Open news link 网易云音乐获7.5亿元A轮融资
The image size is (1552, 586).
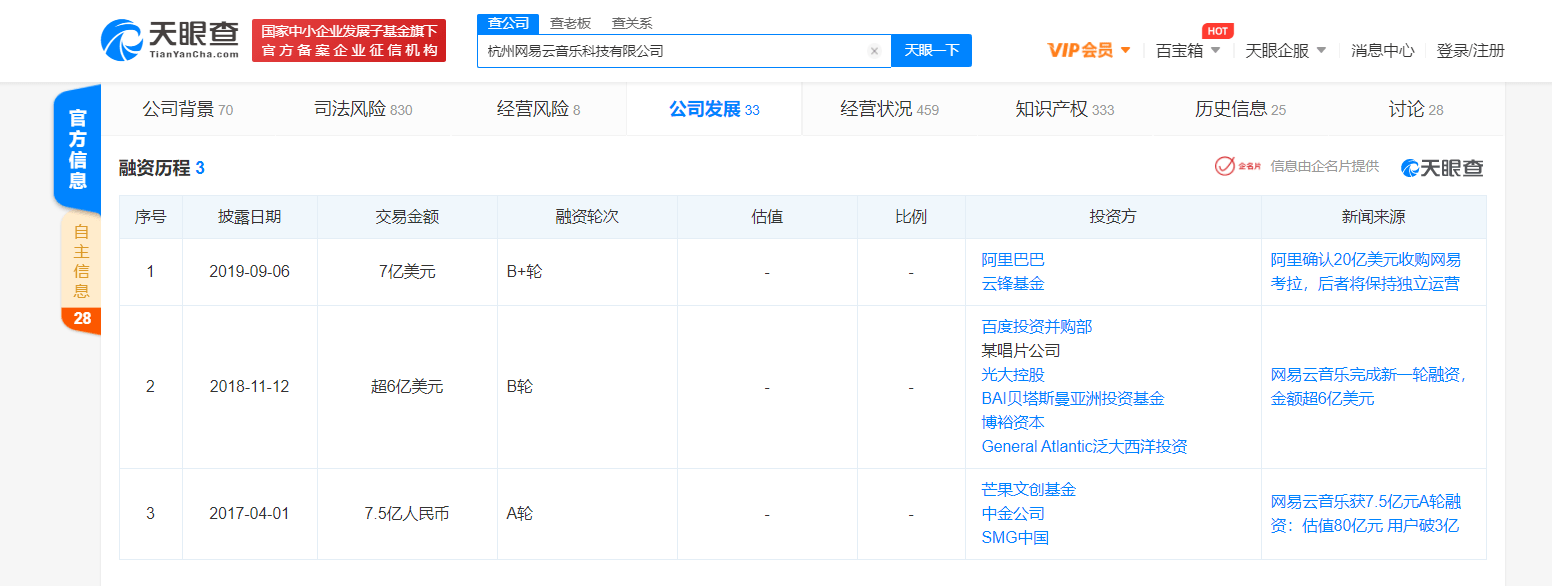point(1365,514)
